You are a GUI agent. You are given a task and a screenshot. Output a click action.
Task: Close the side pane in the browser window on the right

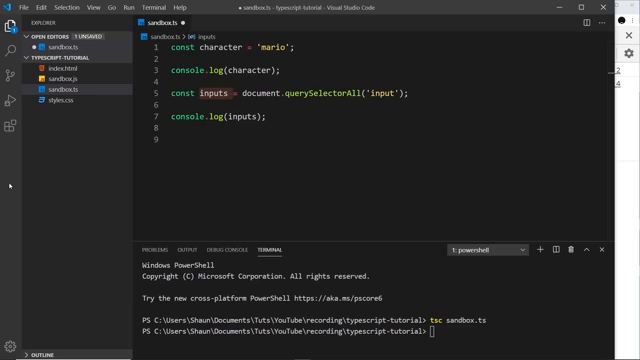click(629, 36)
